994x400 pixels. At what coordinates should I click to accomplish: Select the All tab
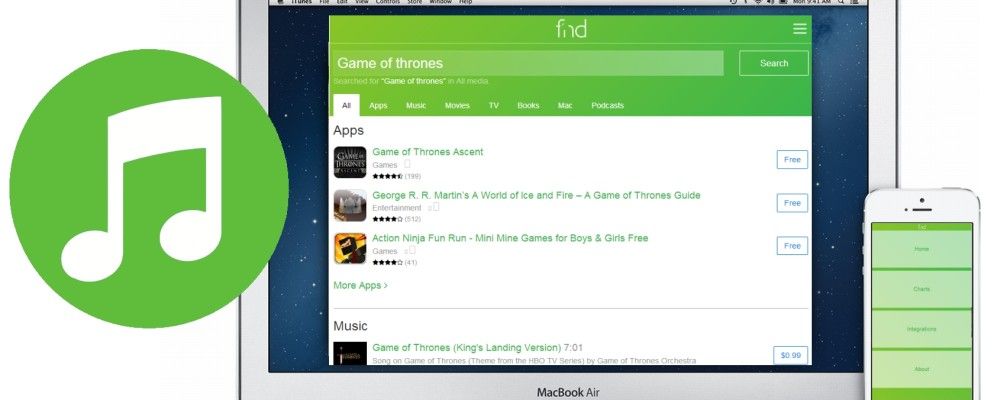pos(346,105)
